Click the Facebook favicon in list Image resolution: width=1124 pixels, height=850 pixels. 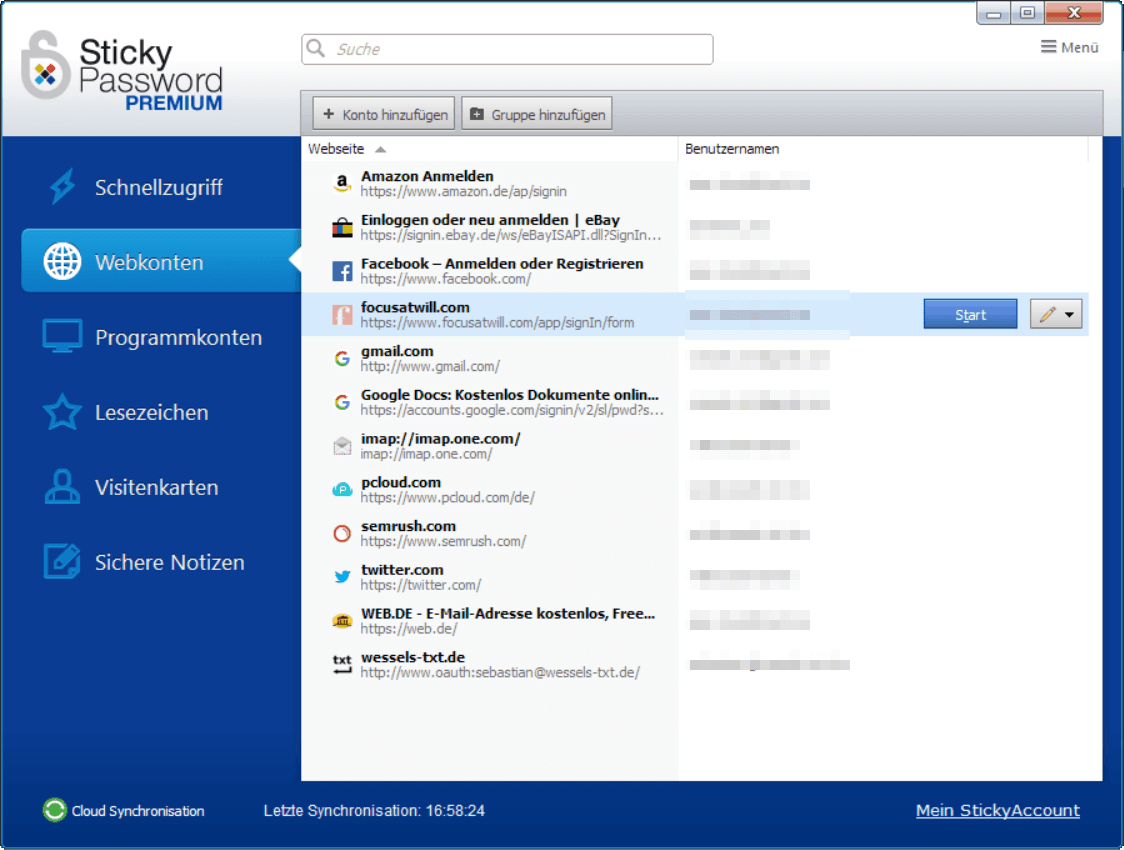[x=342, y=271]
